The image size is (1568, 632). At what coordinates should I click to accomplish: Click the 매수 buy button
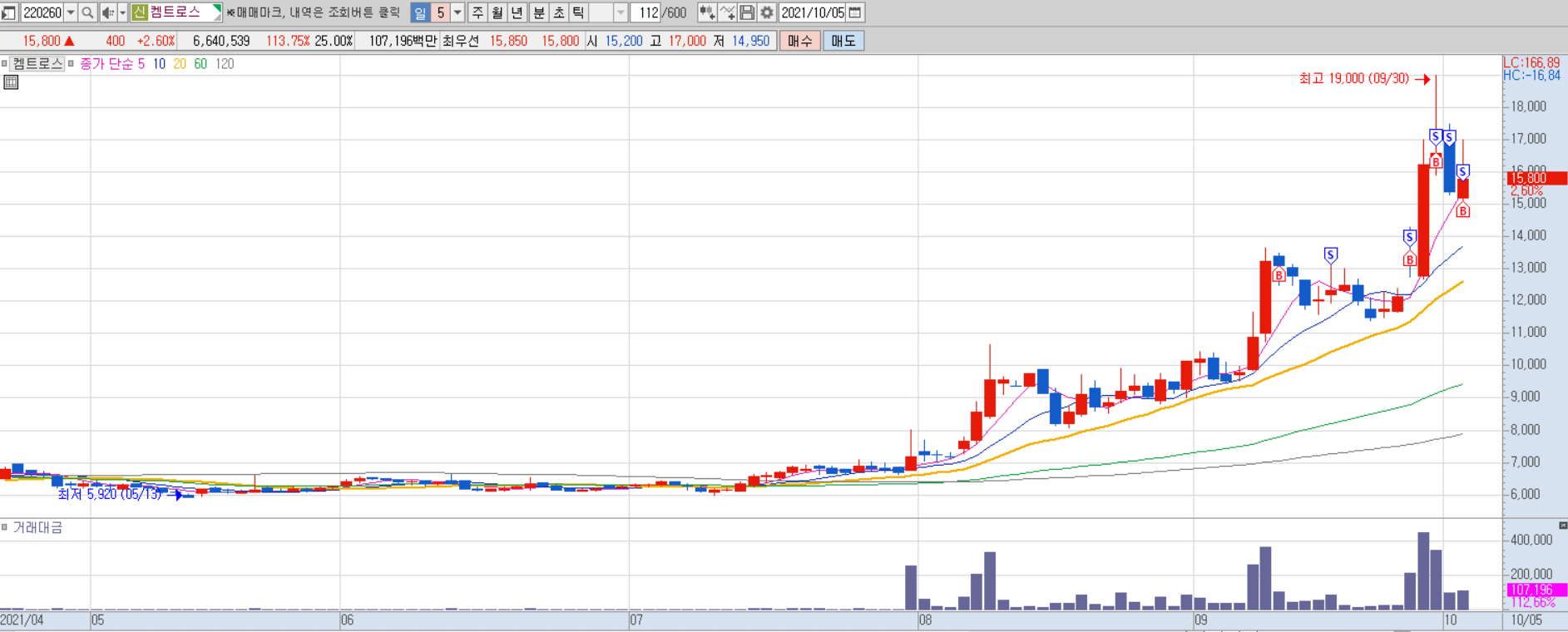point(800,41)
